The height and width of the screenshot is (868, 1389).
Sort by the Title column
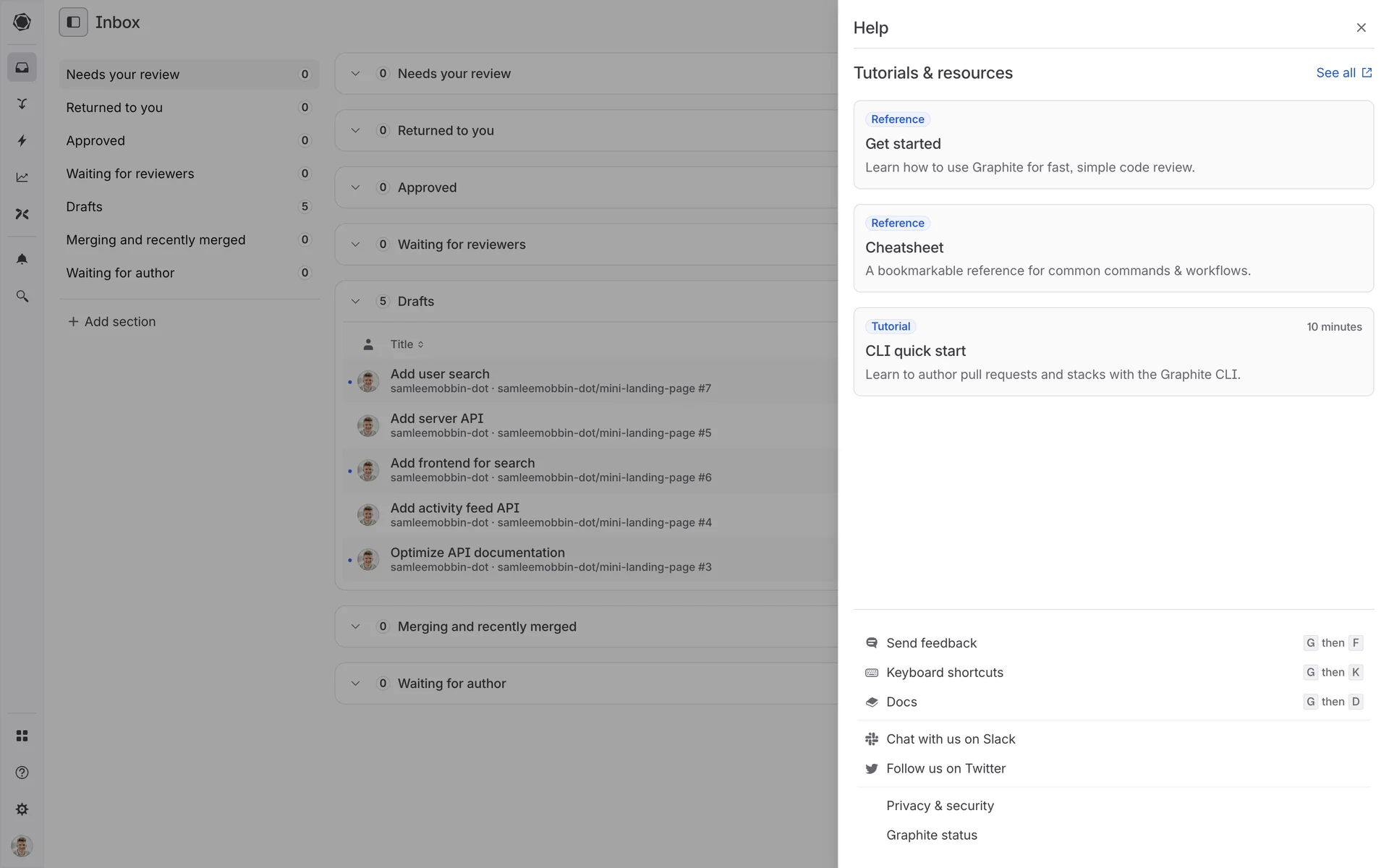point(407,344)
